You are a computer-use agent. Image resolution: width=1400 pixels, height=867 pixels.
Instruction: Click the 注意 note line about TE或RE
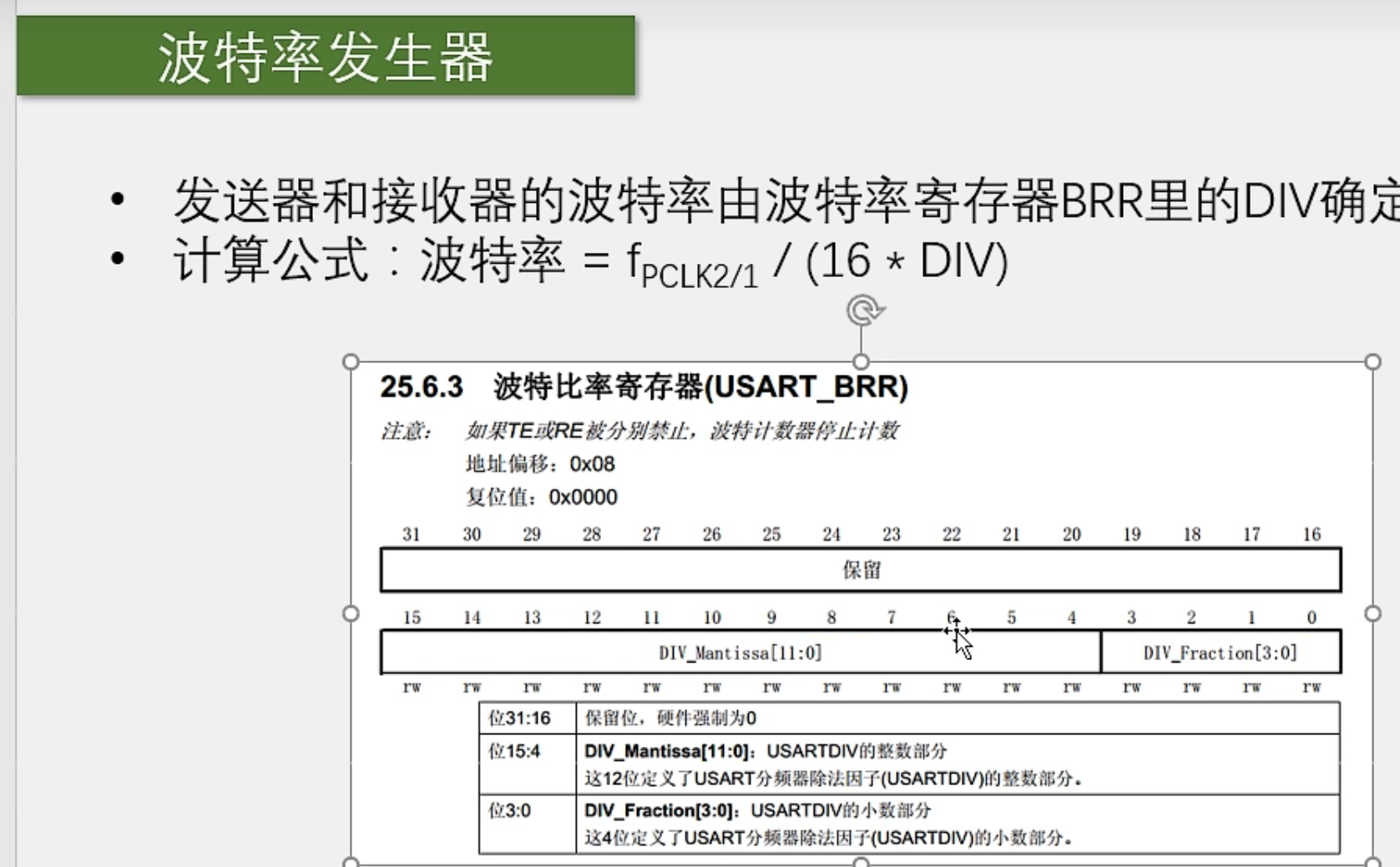pos(639,431)
